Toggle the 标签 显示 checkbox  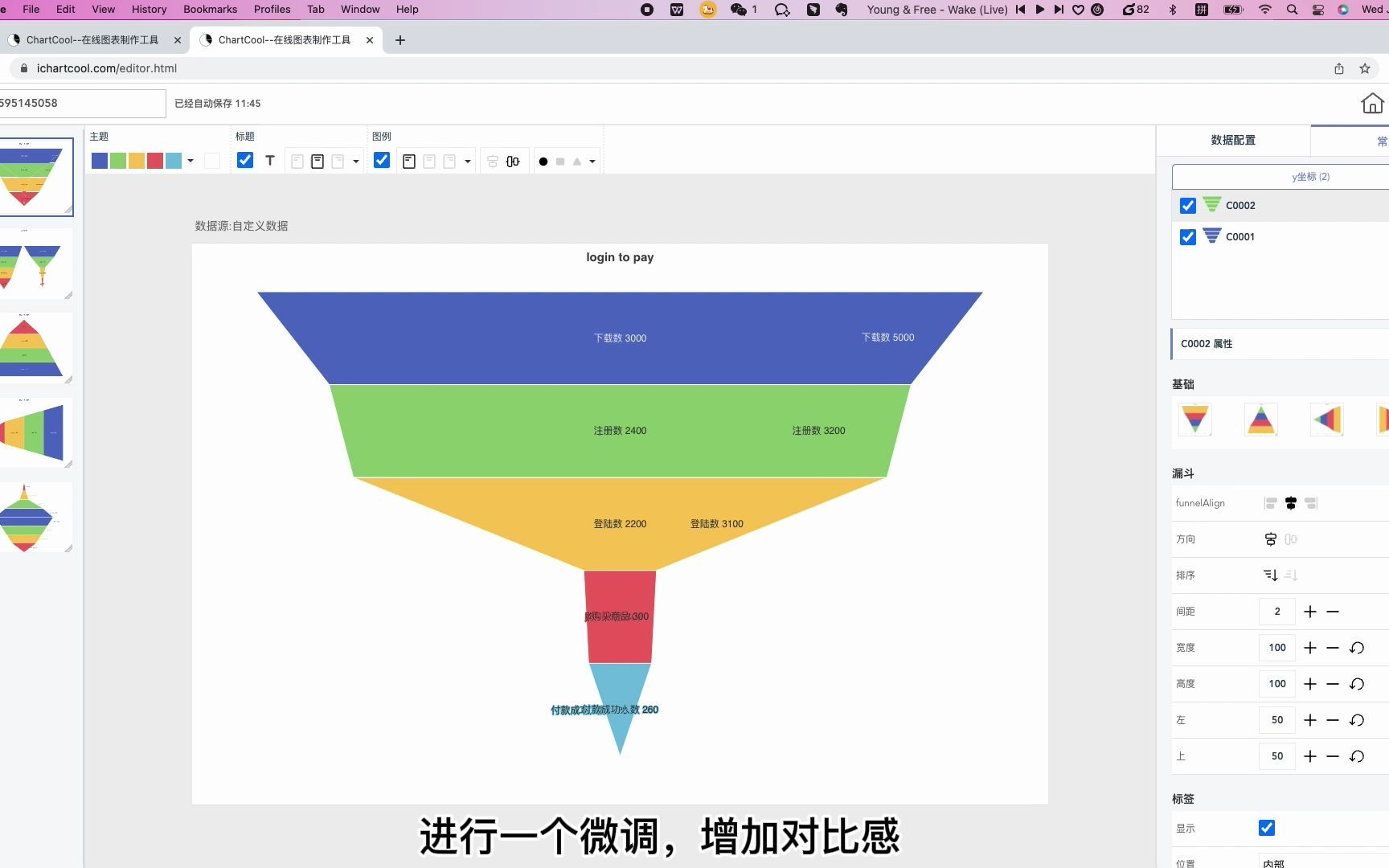point(1267,828)
